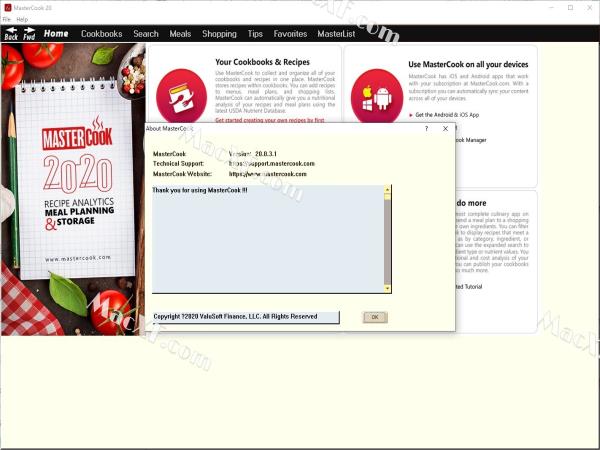View the Tips tab

point(255,34)
